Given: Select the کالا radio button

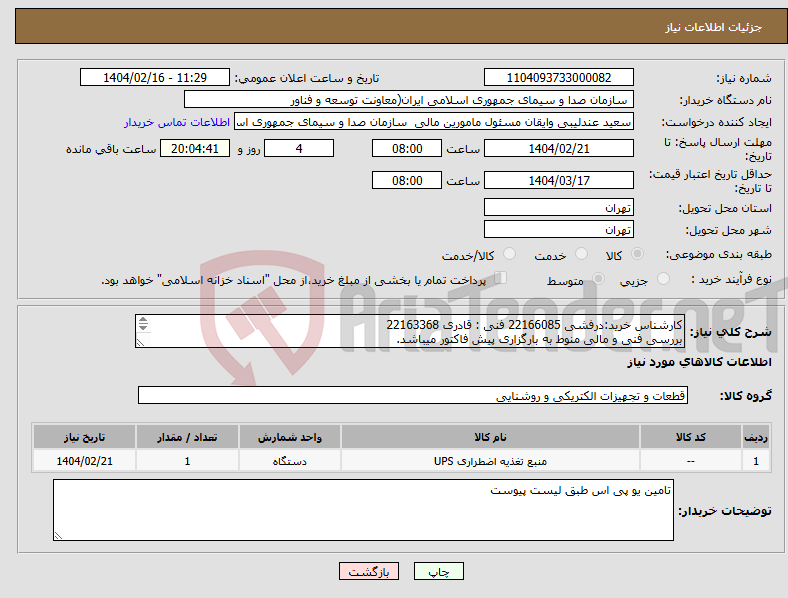Looking at the screenshot, I should pos(637,254).
